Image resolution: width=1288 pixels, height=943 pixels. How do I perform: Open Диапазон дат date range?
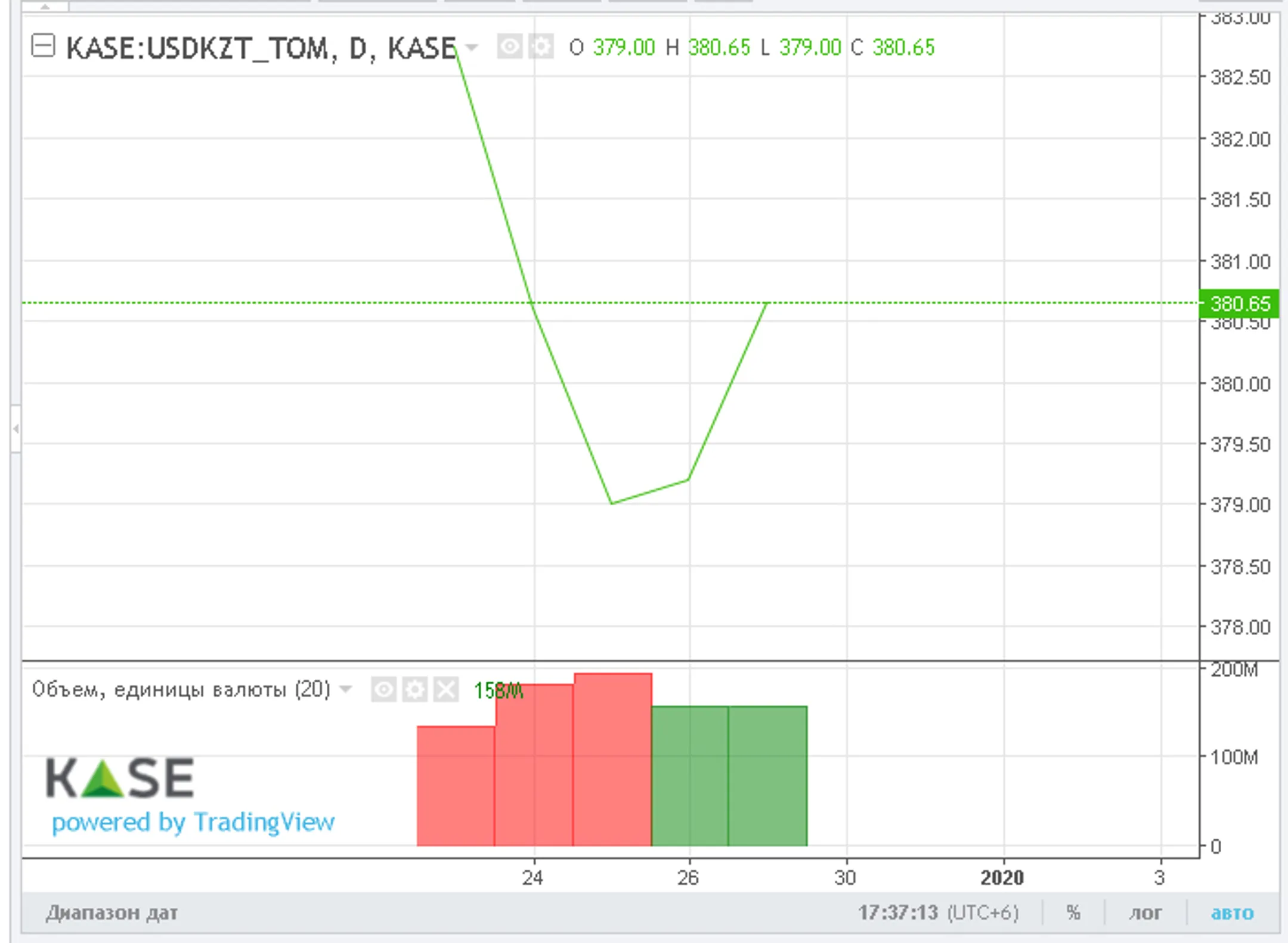click(112, 913)
